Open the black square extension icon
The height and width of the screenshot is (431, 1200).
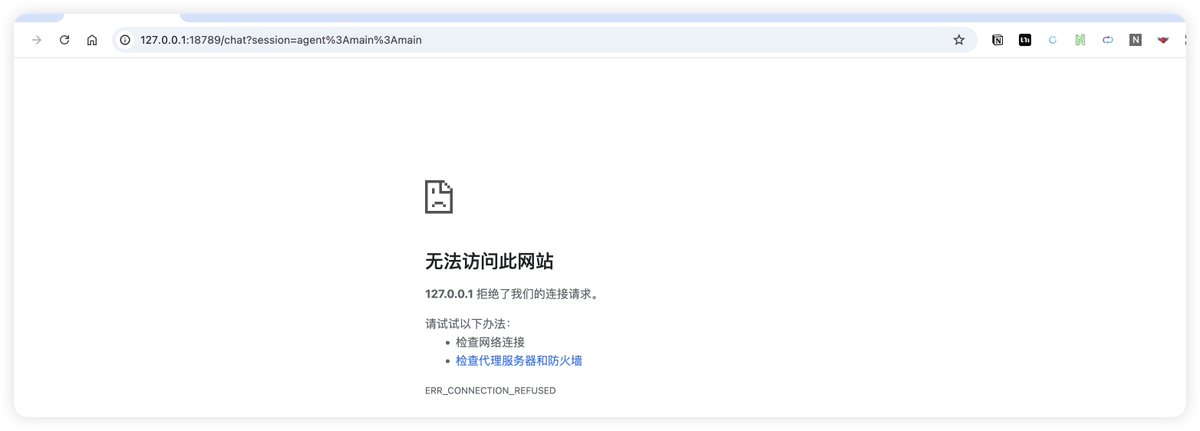1025,40
